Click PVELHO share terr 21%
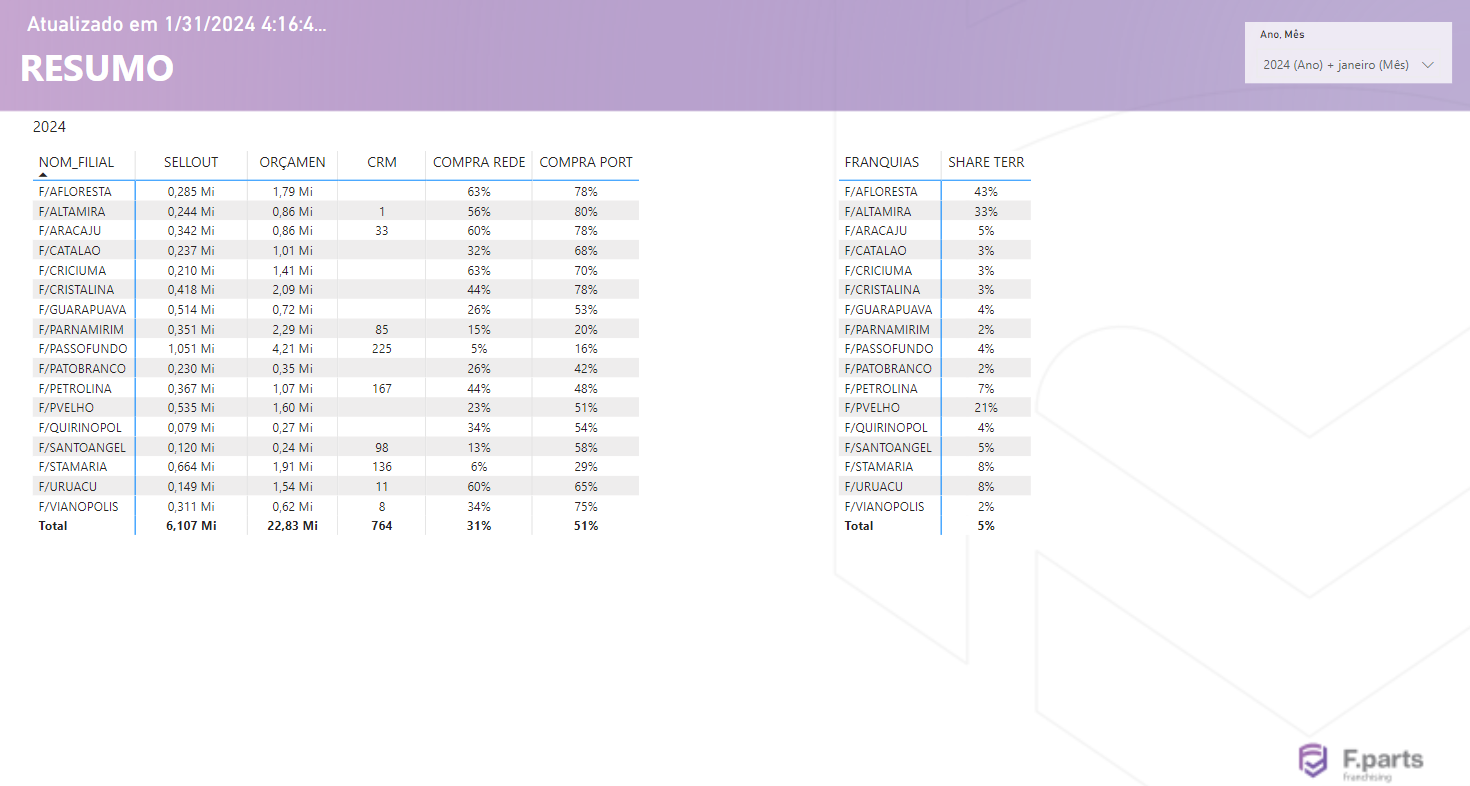Viewport: 1470px width, 786px height. pos(986,407)
